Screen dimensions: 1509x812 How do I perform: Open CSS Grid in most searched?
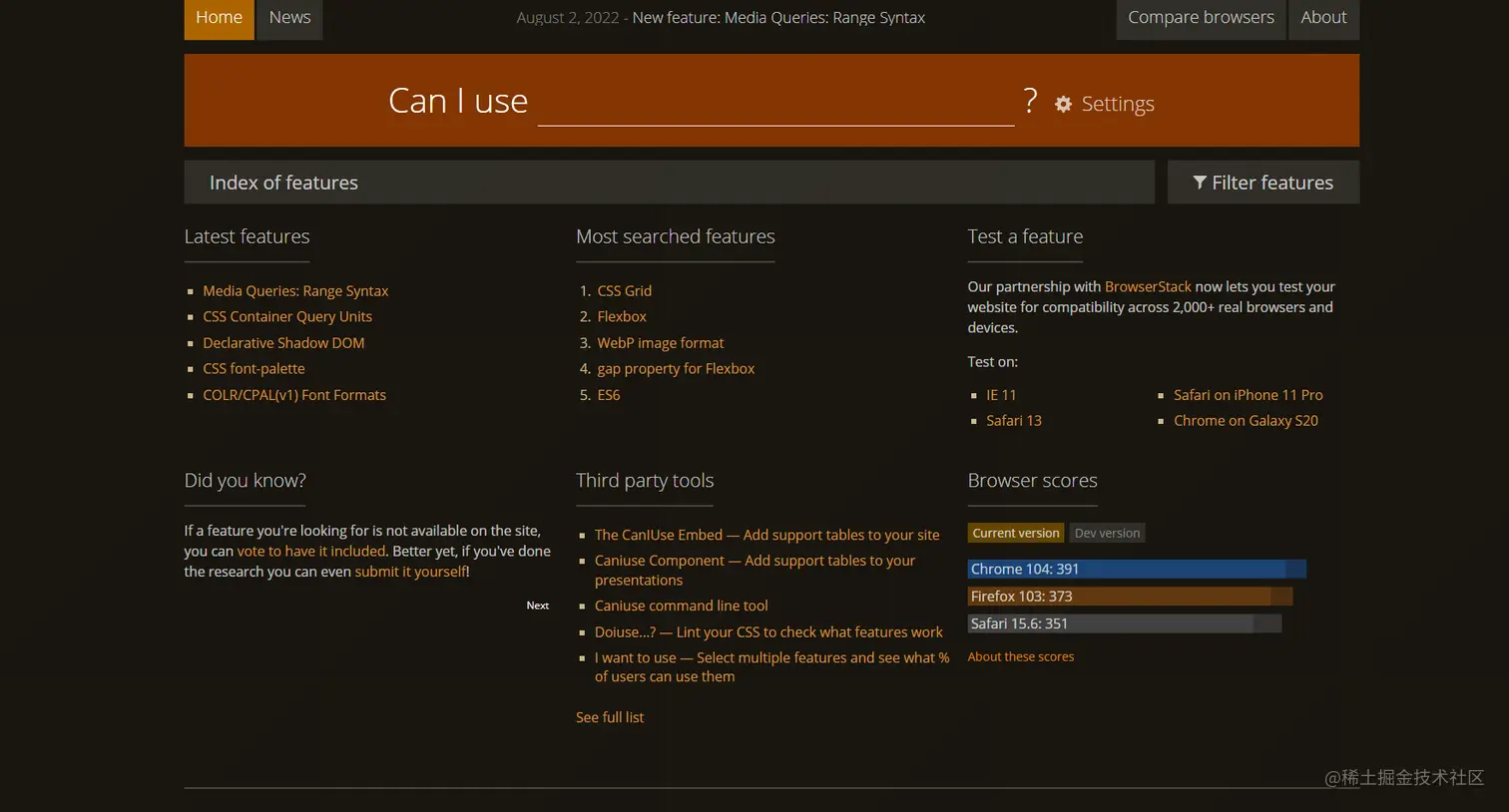pyautogui.click(x=625, y=291)
